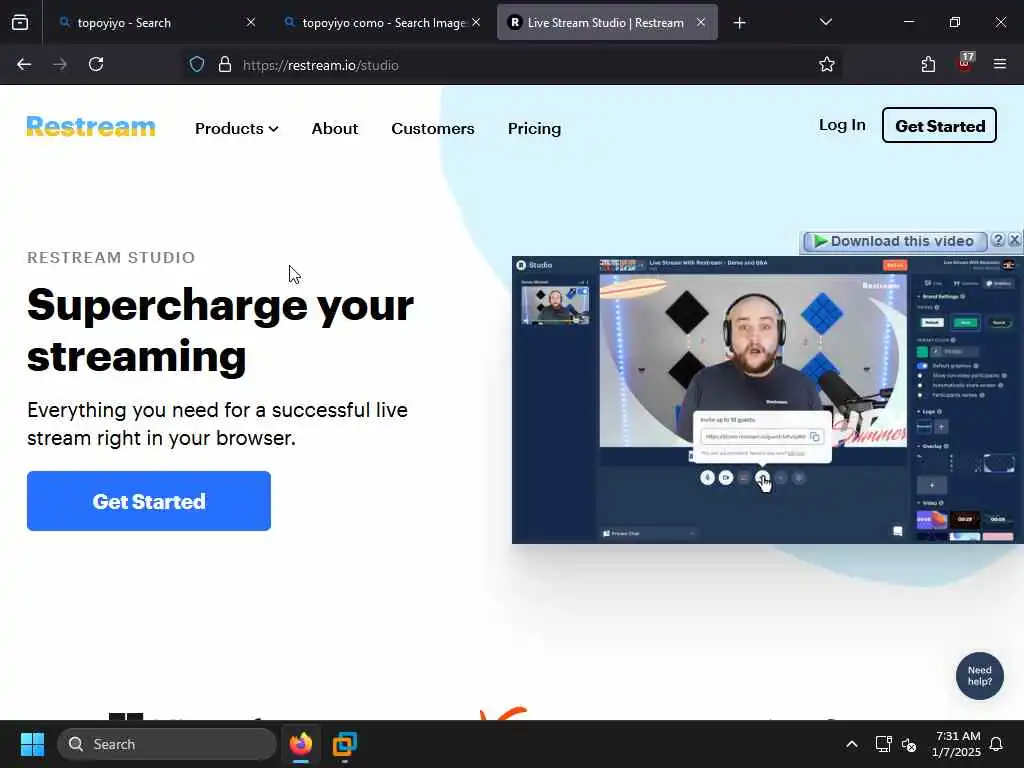This screenshot has width=1024, height=768.
Task: Close the Download this video overlay
Action: point(1014,240)
